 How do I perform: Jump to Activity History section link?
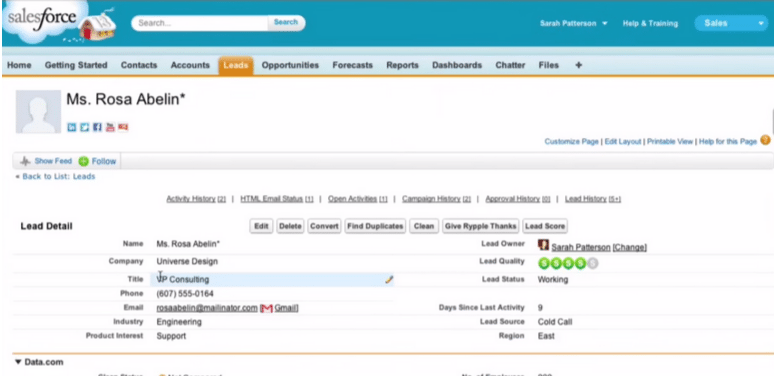196,199
